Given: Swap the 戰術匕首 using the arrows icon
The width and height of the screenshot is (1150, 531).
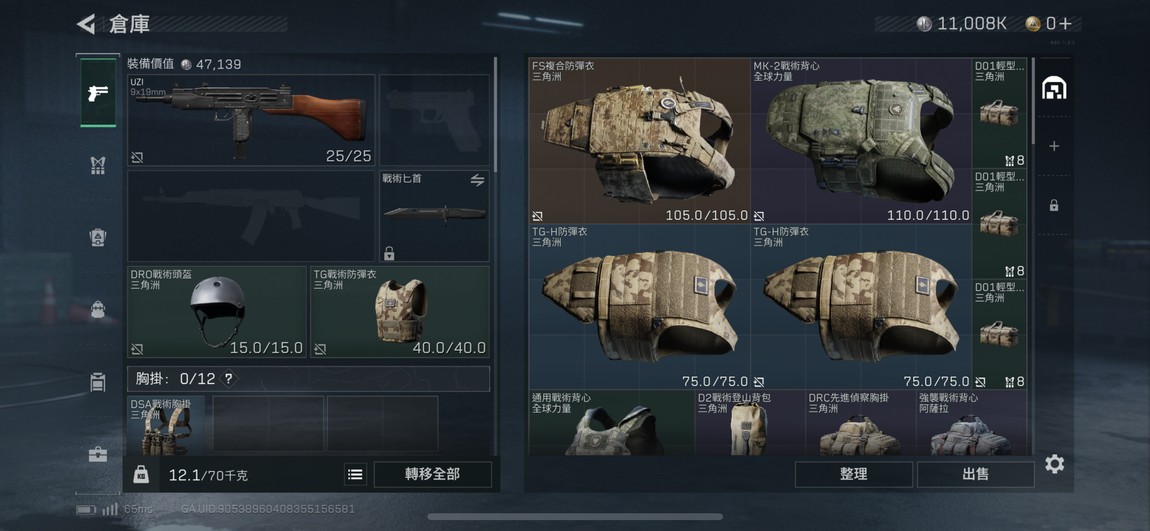Looking at the screenshot, I should click(477, 180).
